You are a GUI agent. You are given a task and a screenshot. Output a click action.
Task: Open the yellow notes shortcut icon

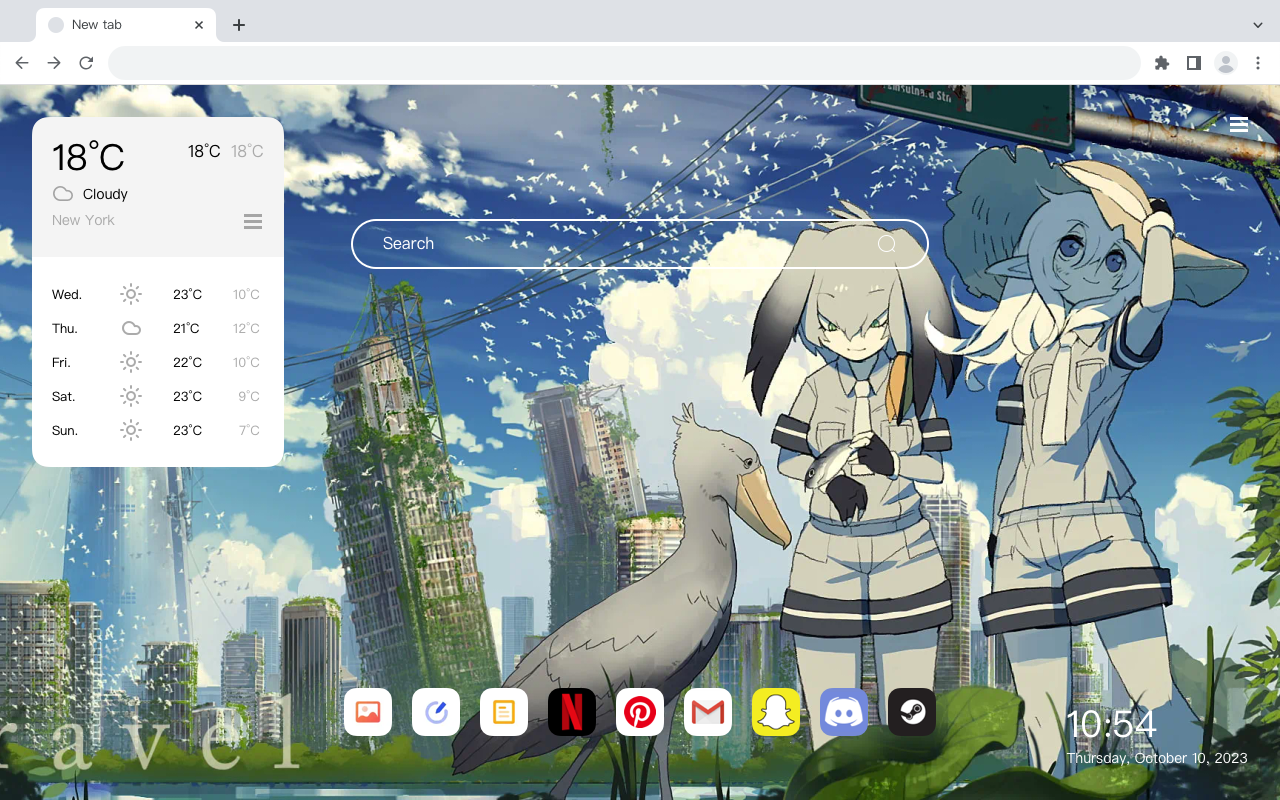click(x=504, y=712)
